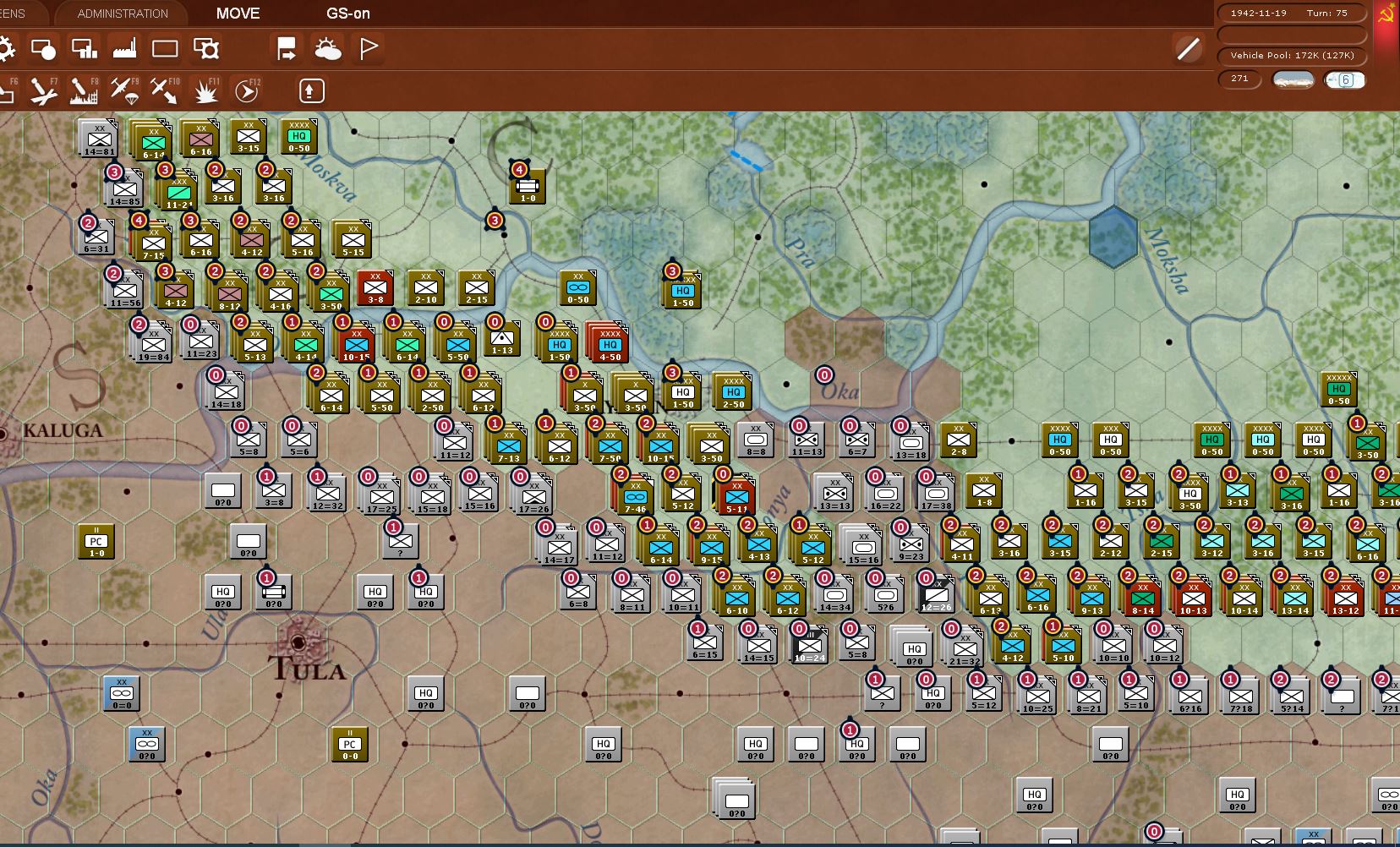The image size is (1400, 847).
Task: Select the grey unit counter 14=81
Action: click(x=99, y=139)
